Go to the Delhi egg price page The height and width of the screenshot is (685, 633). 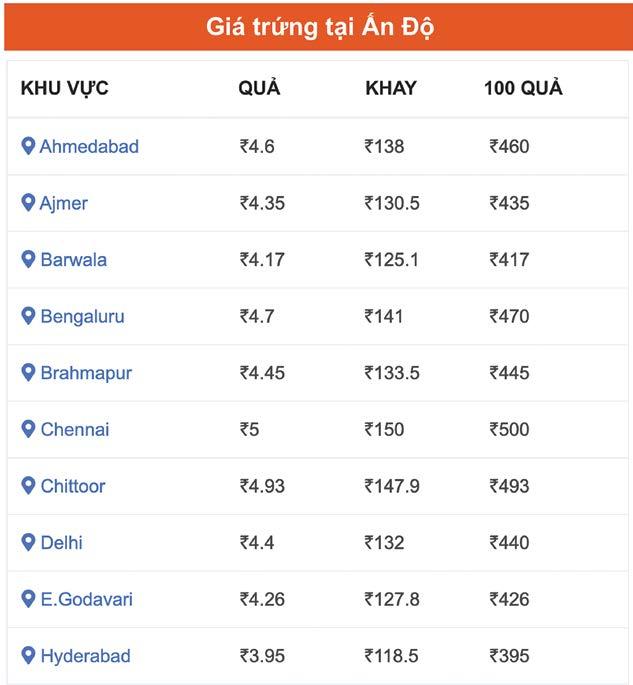[62, 544]
